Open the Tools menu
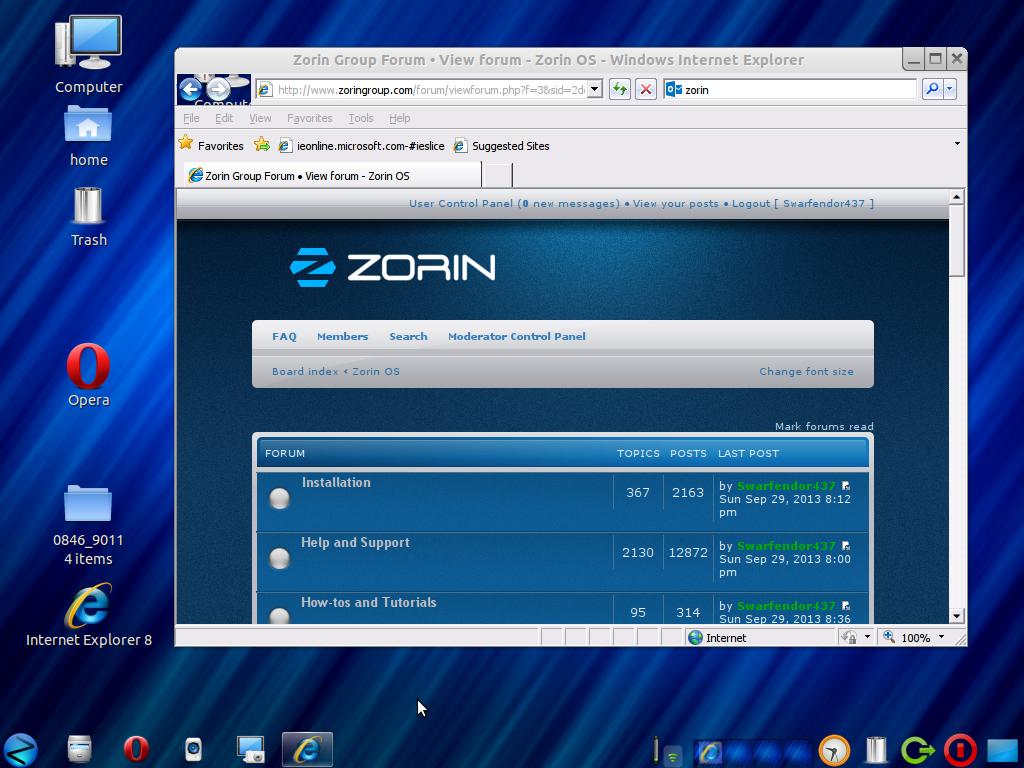Viewport: 1024px width, 768px height. pos(360,118)
